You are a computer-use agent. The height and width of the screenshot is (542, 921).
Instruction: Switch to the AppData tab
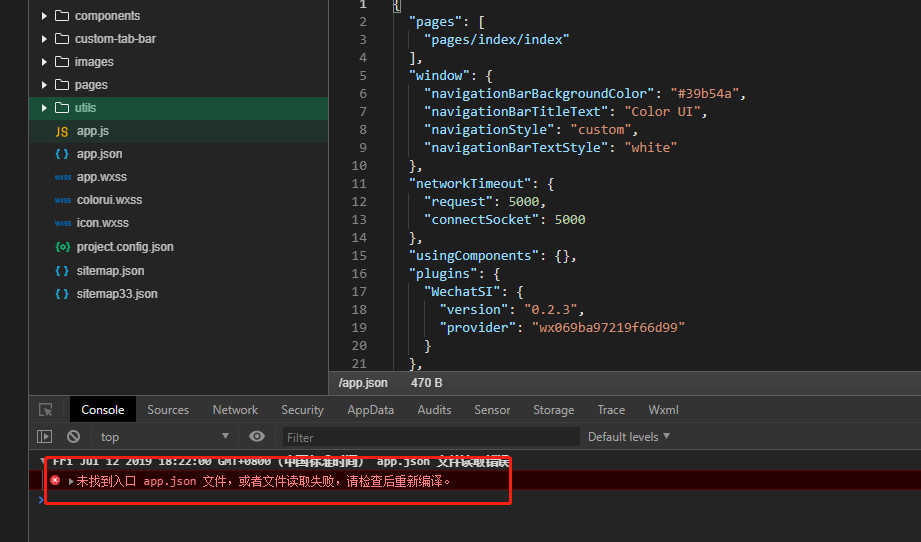coord(370,409)
